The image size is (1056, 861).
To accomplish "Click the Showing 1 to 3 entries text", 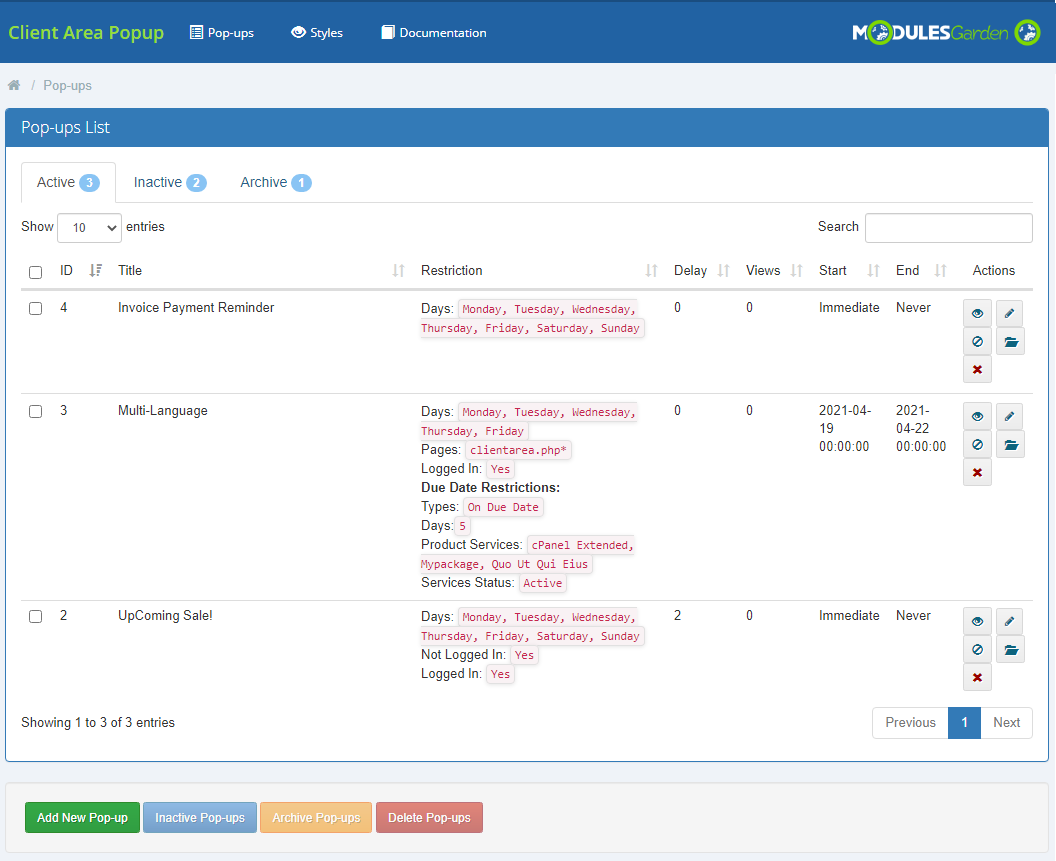I will click(x=98, y=722).
